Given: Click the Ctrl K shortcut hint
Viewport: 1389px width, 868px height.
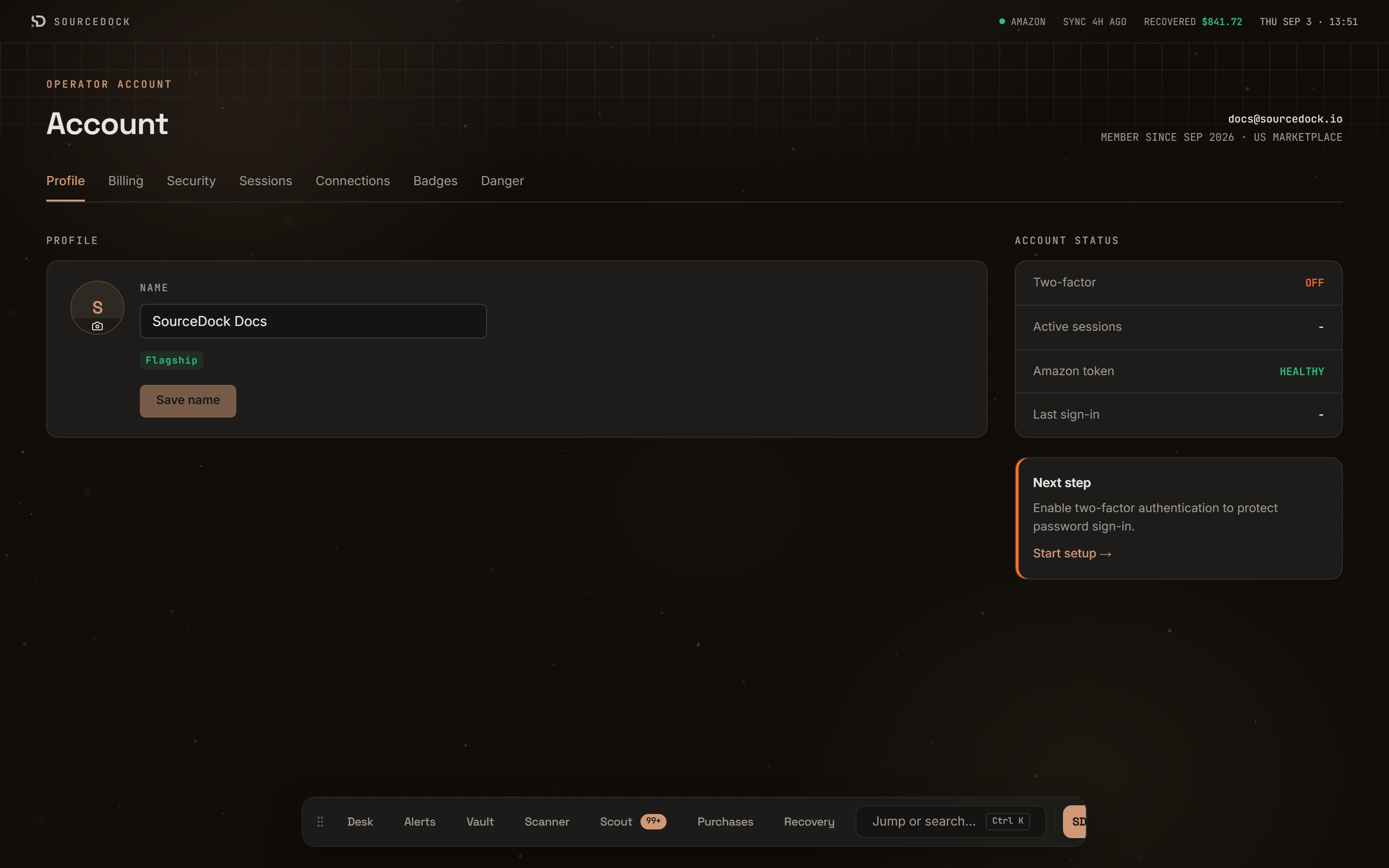Looking at the screenshot, I should pyautogui.click(x=1008, y=821).
